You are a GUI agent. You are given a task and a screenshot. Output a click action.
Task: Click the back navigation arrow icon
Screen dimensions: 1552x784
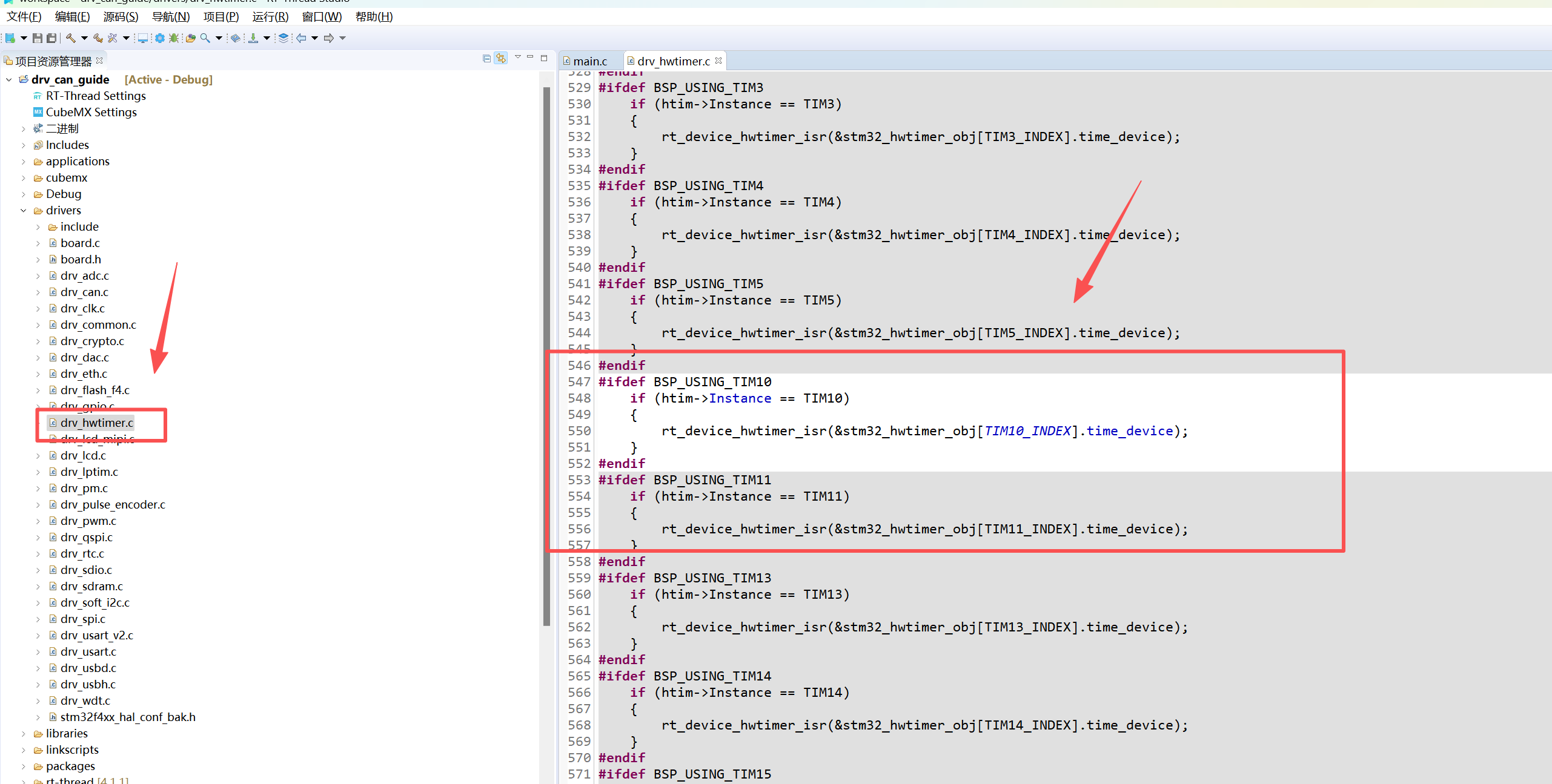pos(301,38)
